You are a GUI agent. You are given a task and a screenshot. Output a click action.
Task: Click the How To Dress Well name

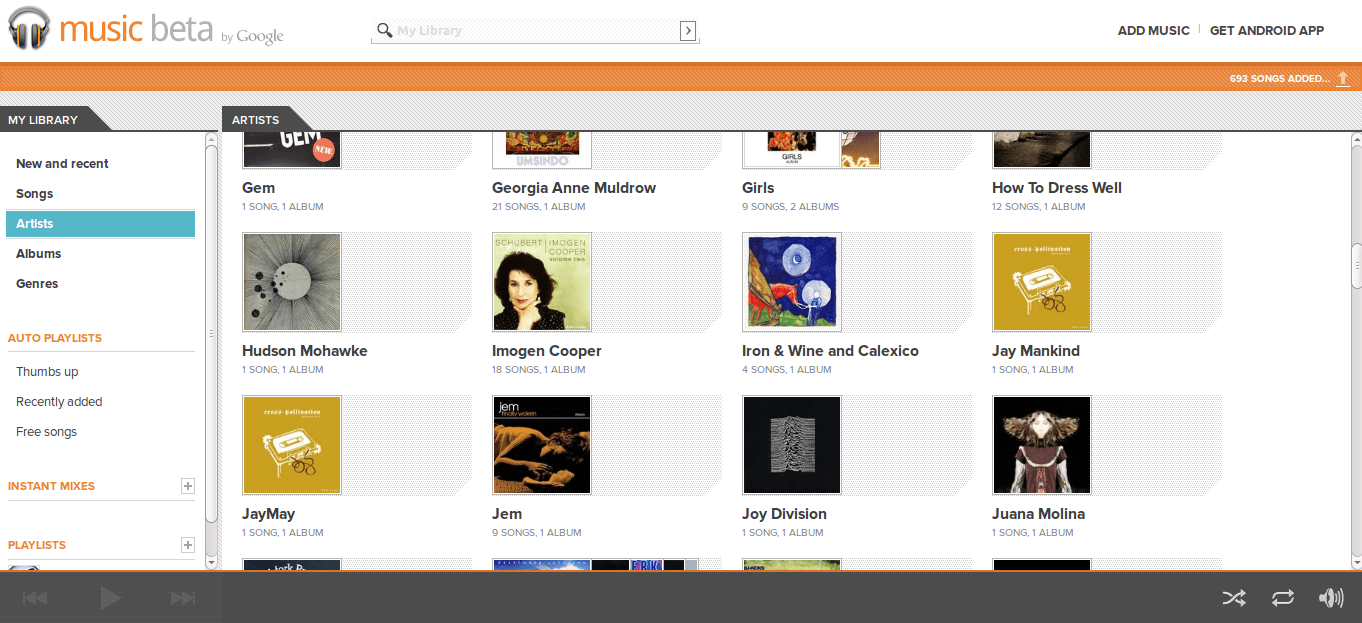click(x=1057, y=188)
